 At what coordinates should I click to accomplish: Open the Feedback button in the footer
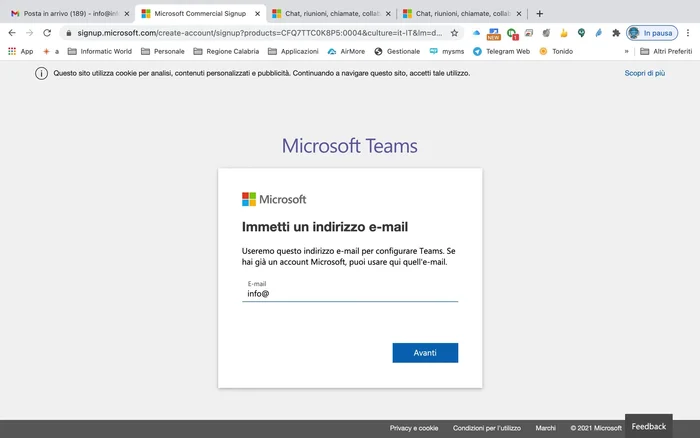pyautogui.click(x=648, y=426)
